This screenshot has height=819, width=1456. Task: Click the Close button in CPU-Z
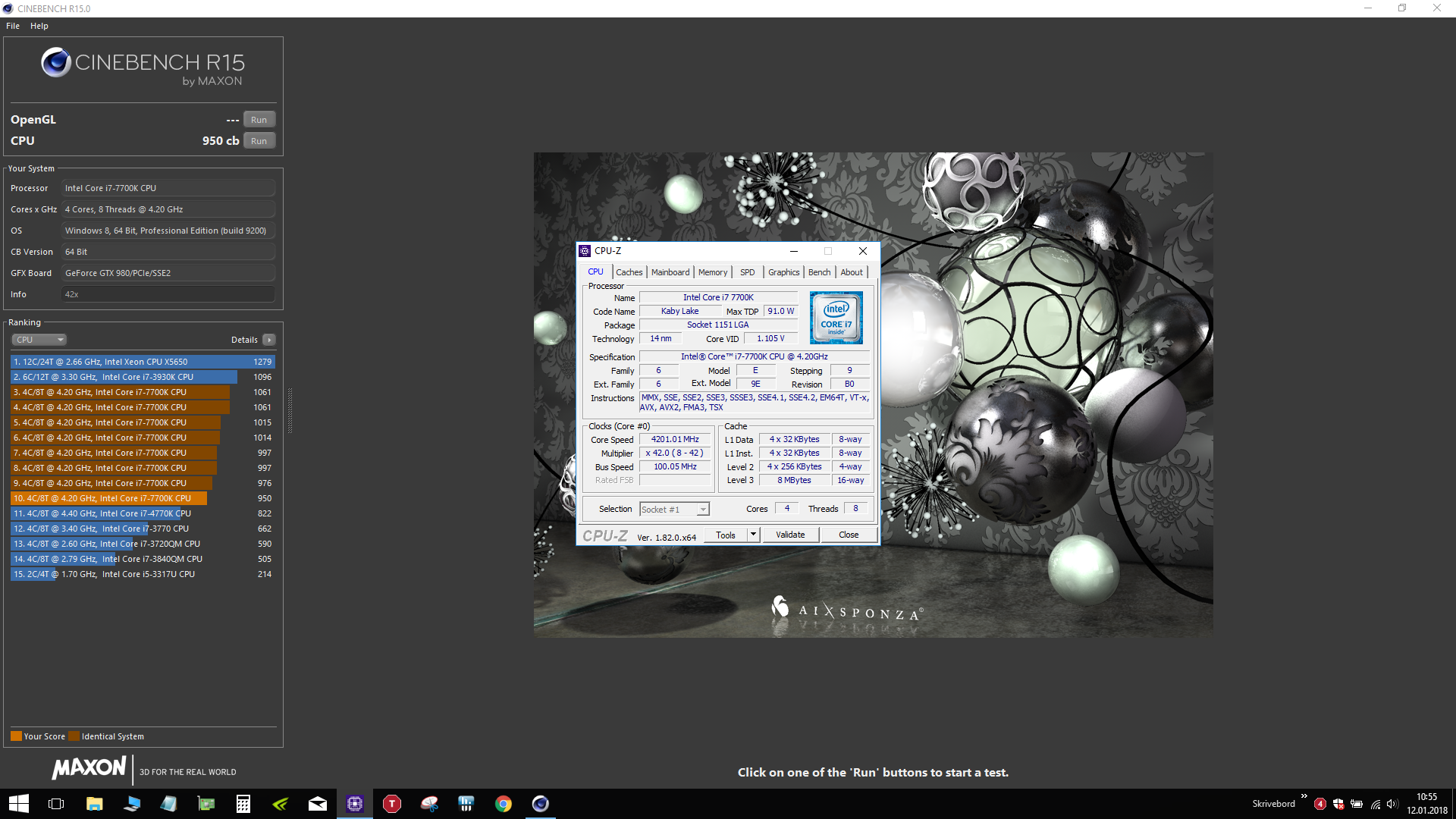[x=849, y=535]
